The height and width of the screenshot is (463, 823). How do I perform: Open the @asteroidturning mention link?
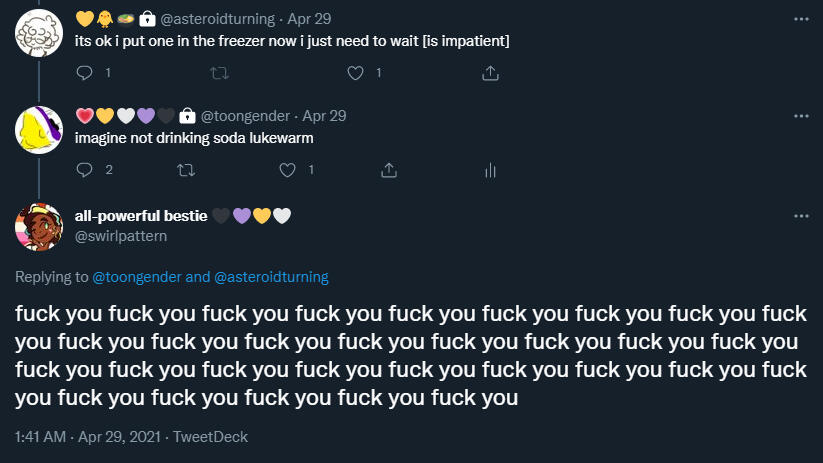[x=271, y=277]
